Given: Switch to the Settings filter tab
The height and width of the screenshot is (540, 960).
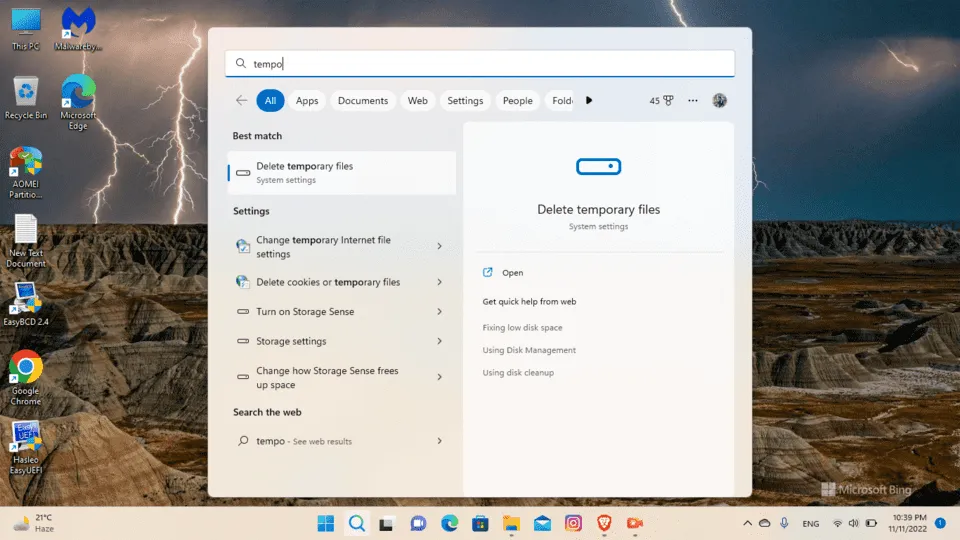Looking at the screenshot, I should 465,100.
